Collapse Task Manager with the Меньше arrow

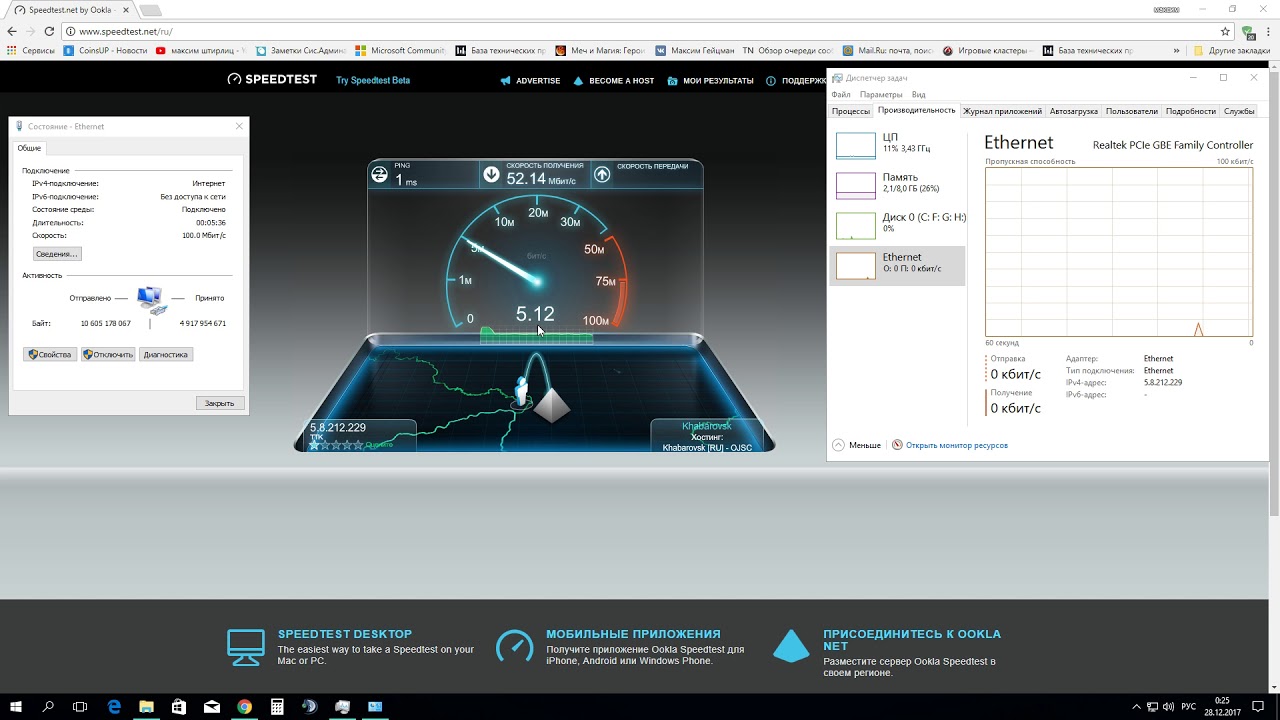point(838,445)
